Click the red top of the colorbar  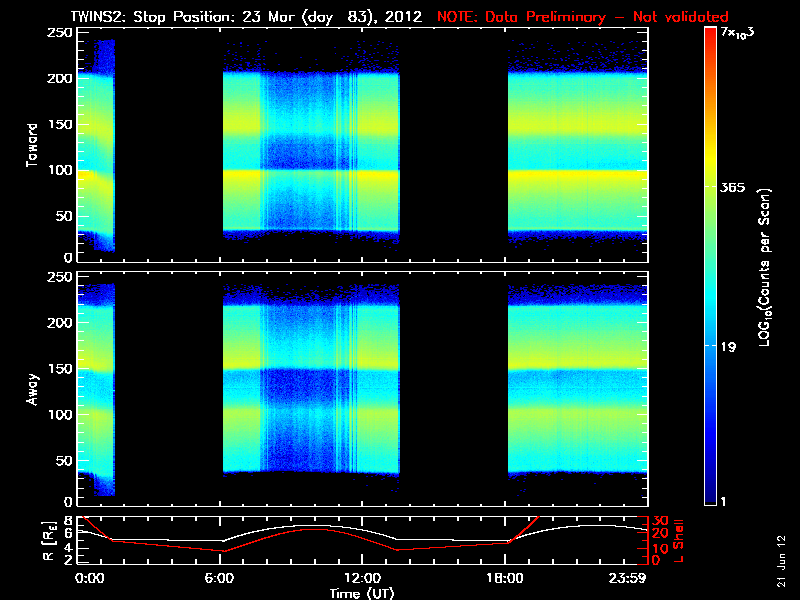pos(710,36)
